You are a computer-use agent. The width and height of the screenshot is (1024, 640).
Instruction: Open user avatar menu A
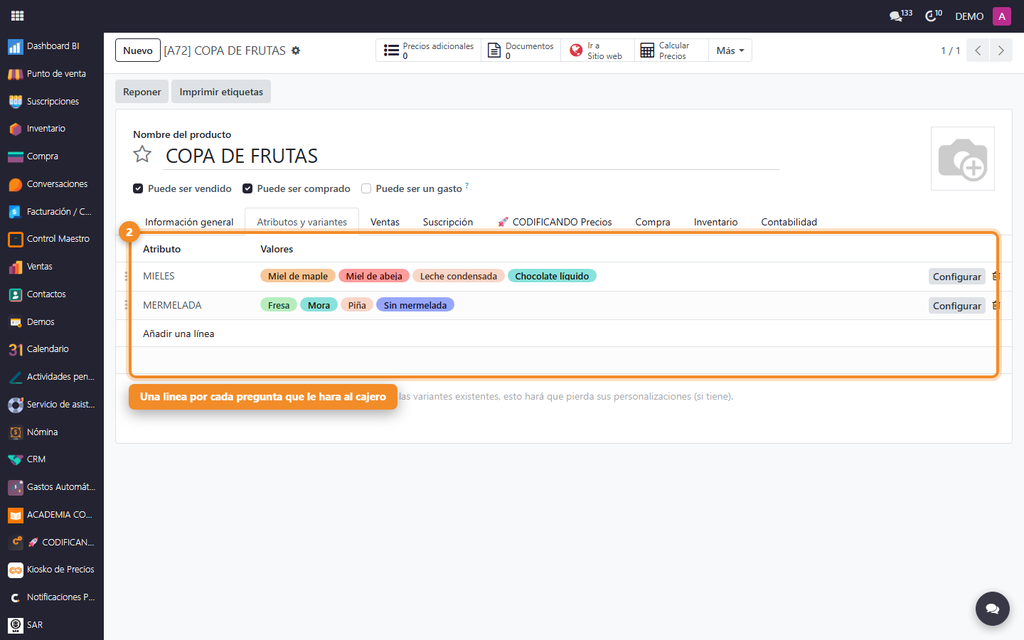tap(1001, 16)
